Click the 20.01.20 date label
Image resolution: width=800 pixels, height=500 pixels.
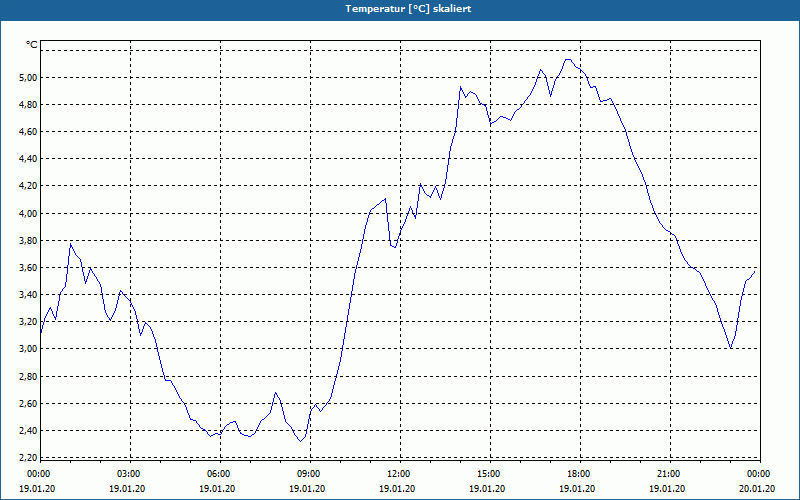click(x=757, y=489)
